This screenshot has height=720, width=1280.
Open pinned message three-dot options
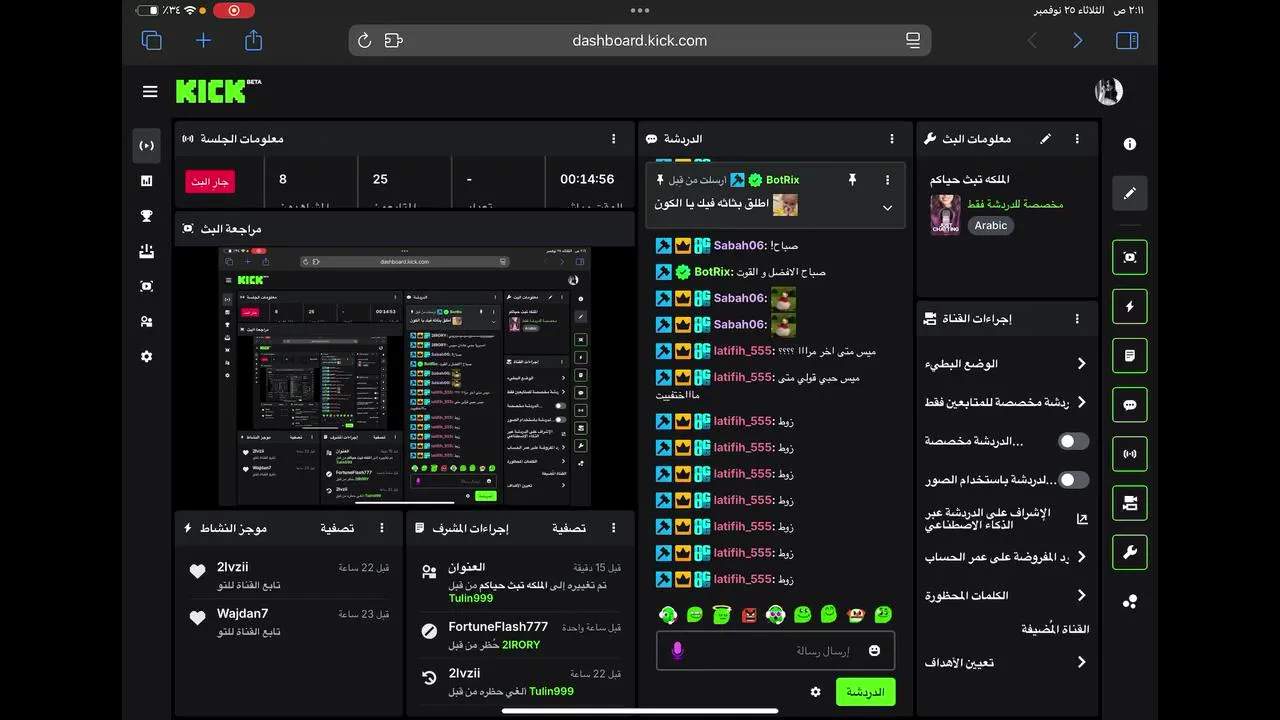pos(887,180)
